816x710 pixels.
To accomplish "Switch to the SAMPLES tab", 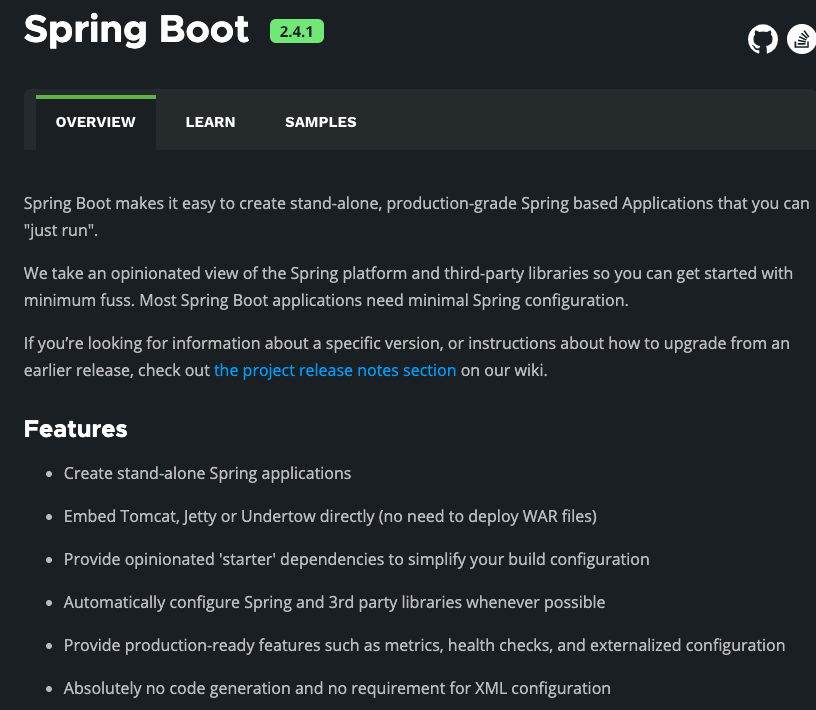I will tap(321, 122).
